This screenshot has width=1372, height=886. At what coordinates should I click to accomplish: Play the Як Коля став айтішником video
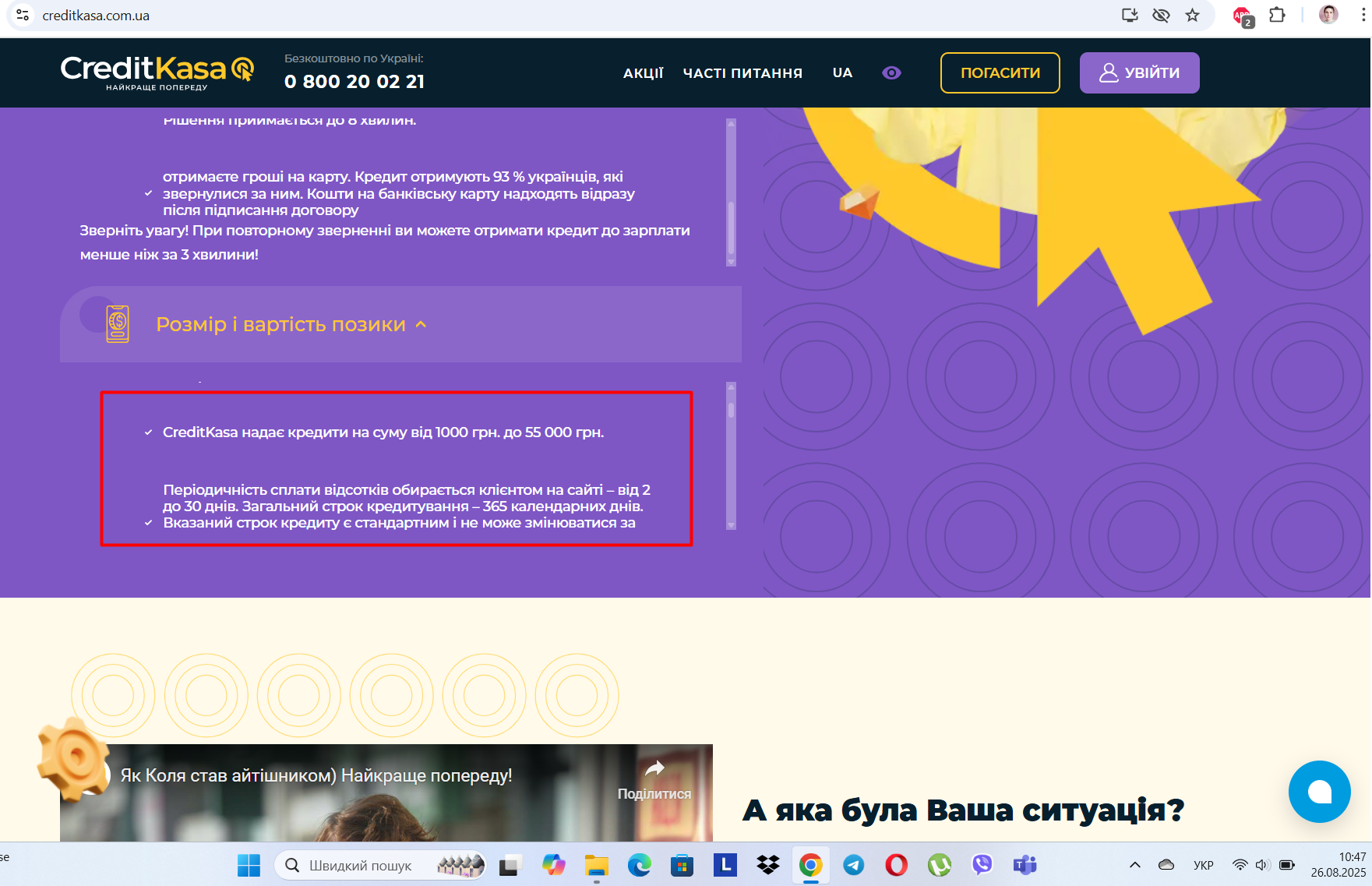coord(386,792)
